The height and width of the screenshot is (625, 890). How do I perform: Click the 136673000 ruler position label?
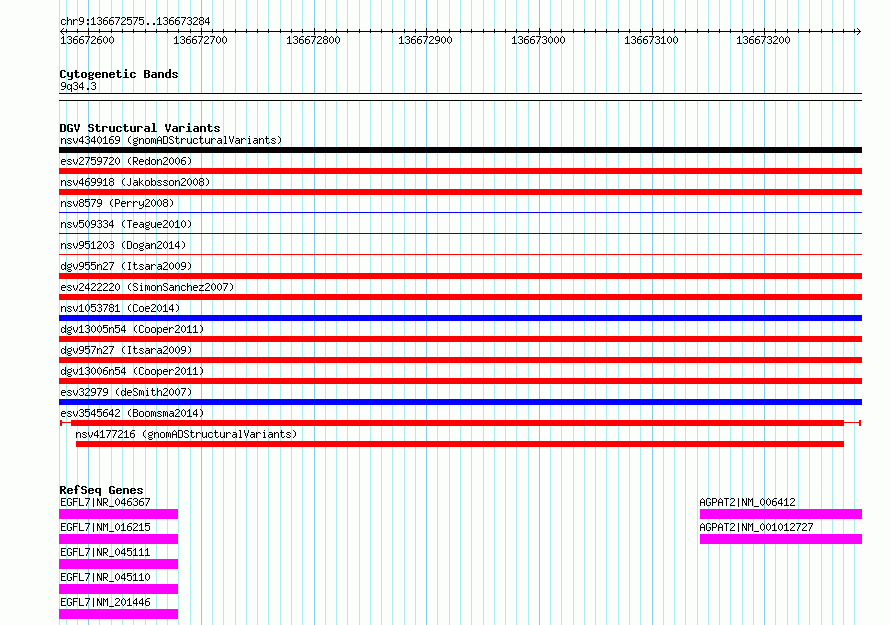coord(538,40)
